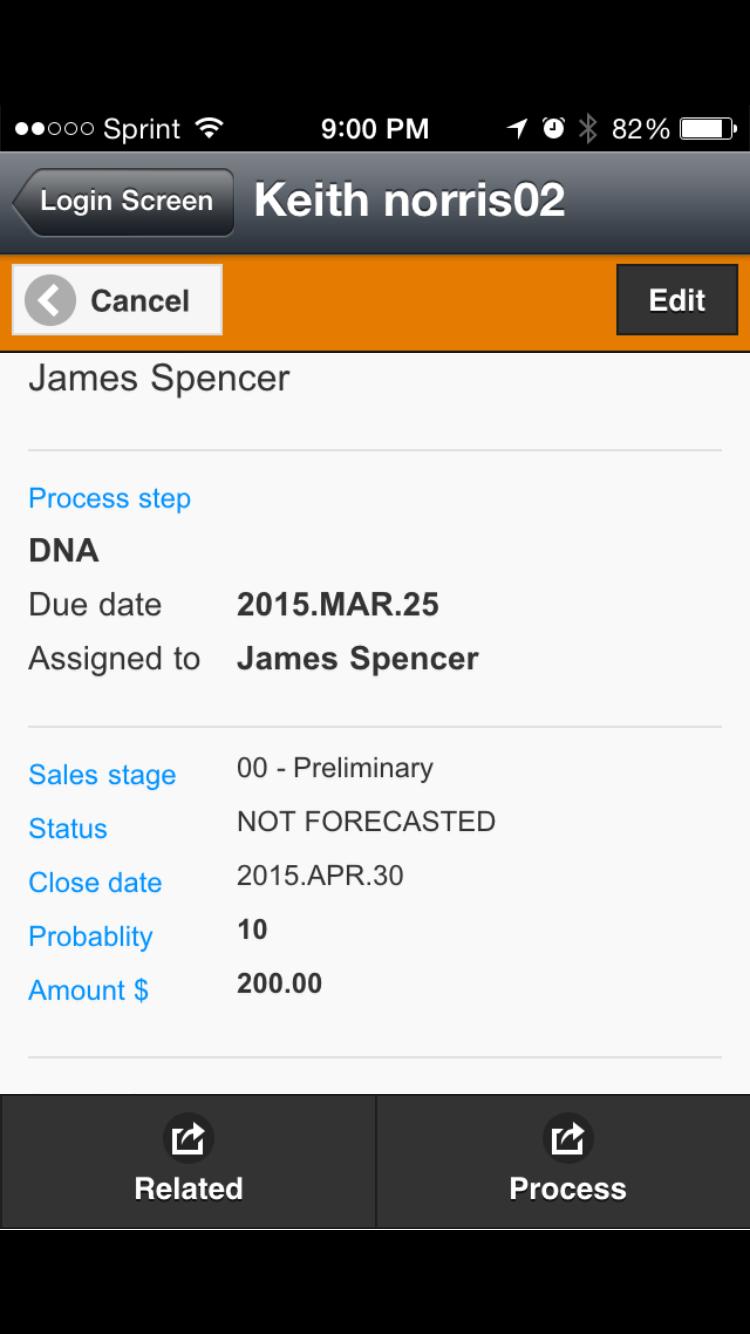
Task: Select the Sales stage field label
Action: tap(102, 775)
